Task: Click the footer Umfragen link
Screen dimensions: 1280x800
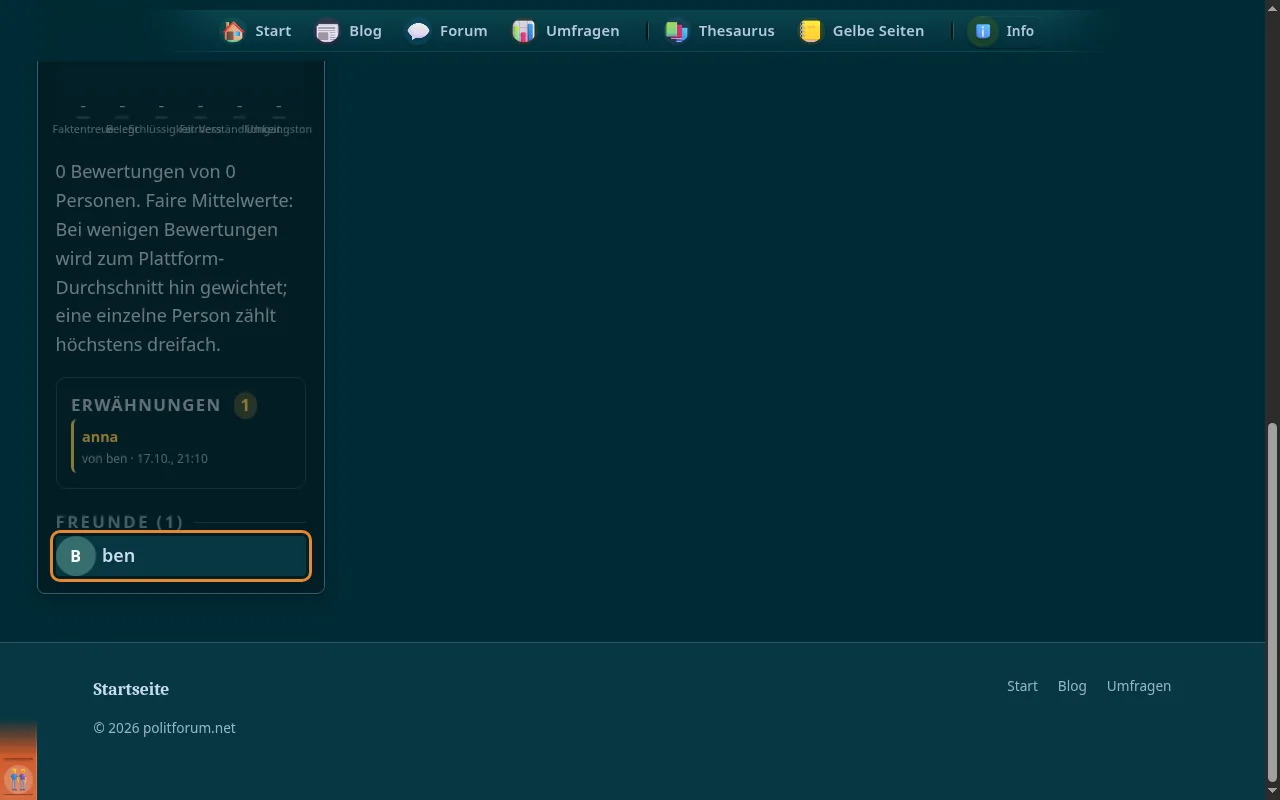Action: (x=1139, y=686)
